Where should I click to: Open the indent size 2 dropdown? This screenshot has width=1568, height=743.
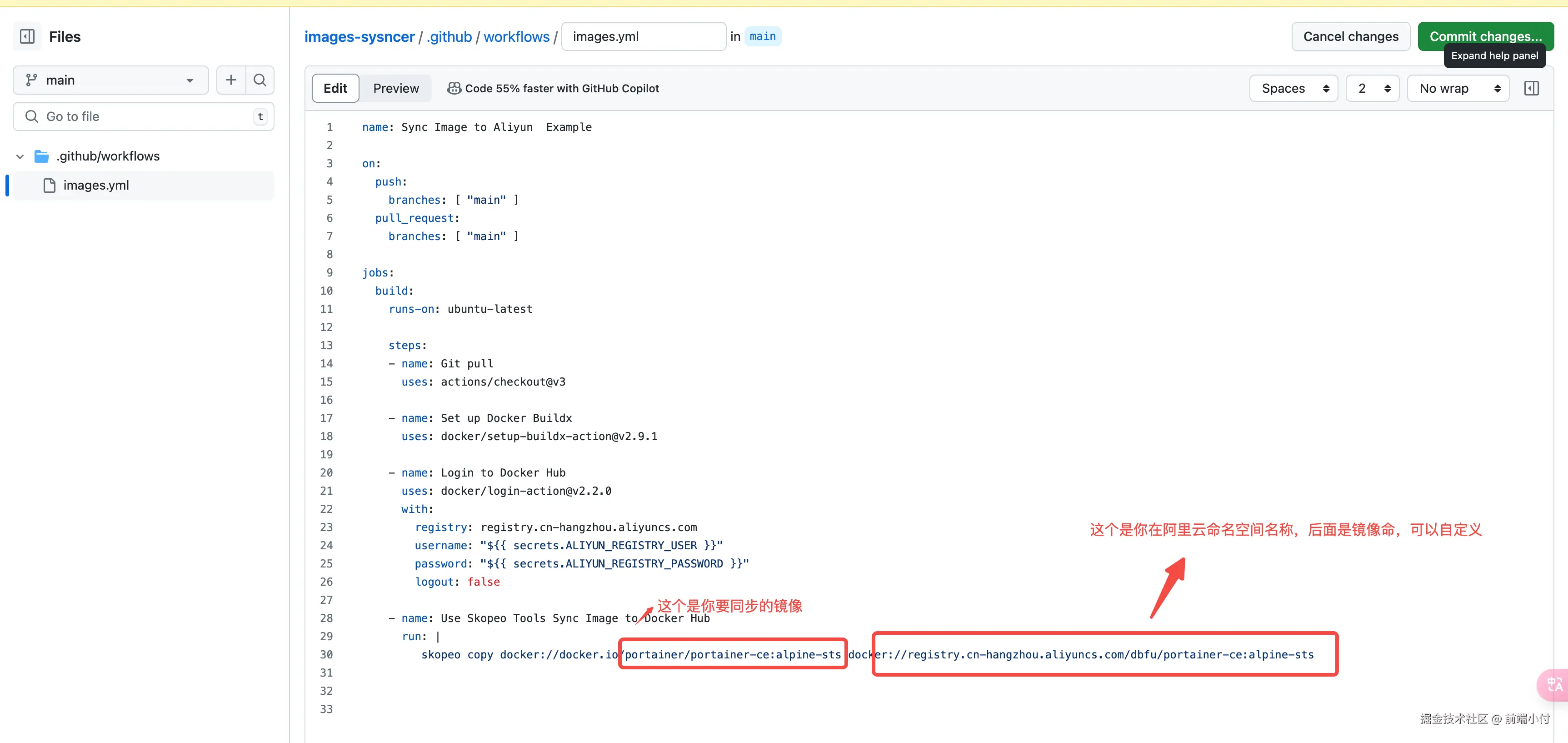coord(1373,88)
